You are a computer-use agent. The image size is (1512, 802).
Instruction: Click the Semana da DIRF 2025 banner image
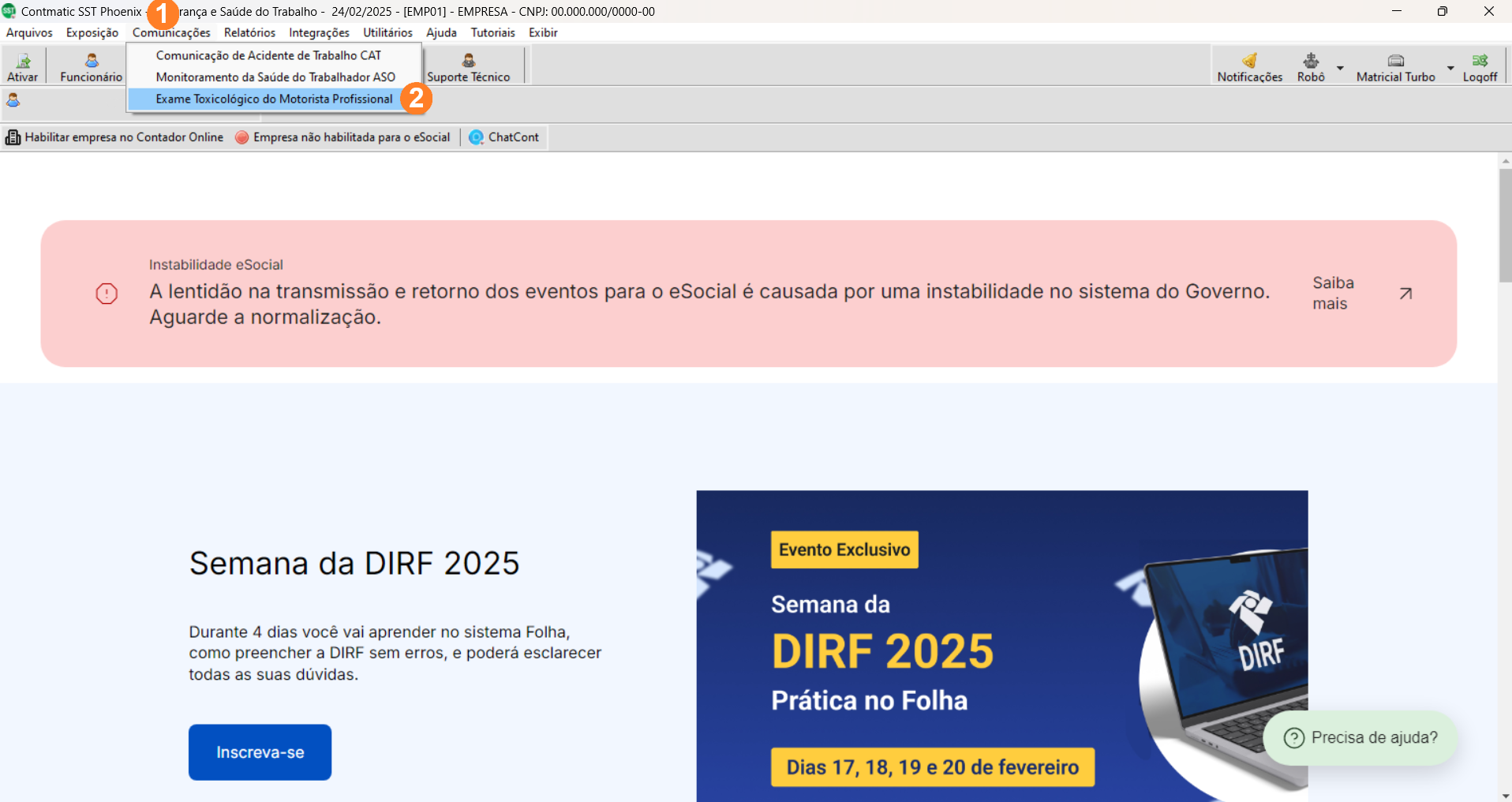(1002, 646)
